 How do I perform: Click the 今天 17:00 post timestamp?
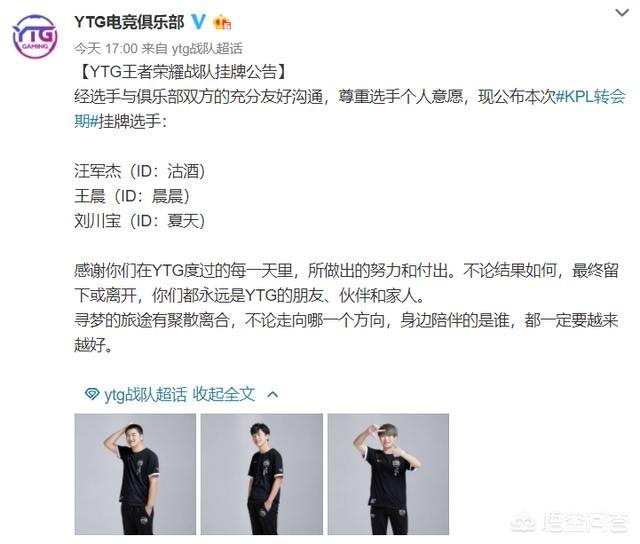coord(106,49)
